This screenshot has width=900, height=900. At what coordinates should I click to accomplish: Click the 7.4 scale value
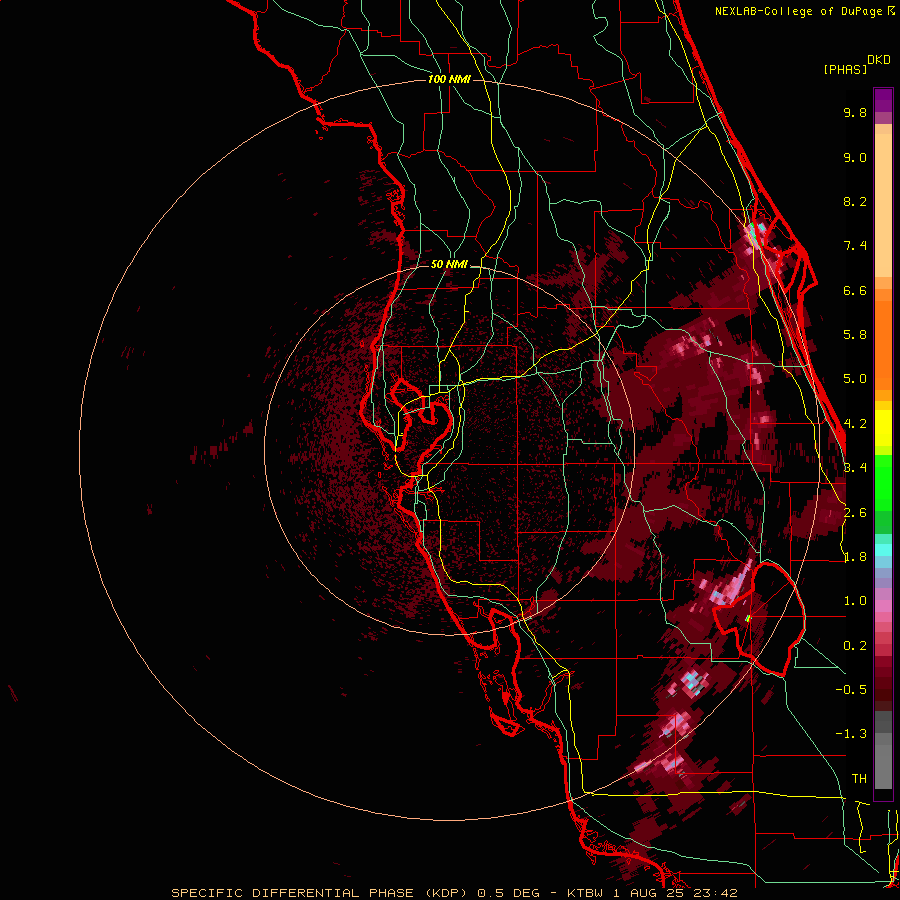[855, 246]
